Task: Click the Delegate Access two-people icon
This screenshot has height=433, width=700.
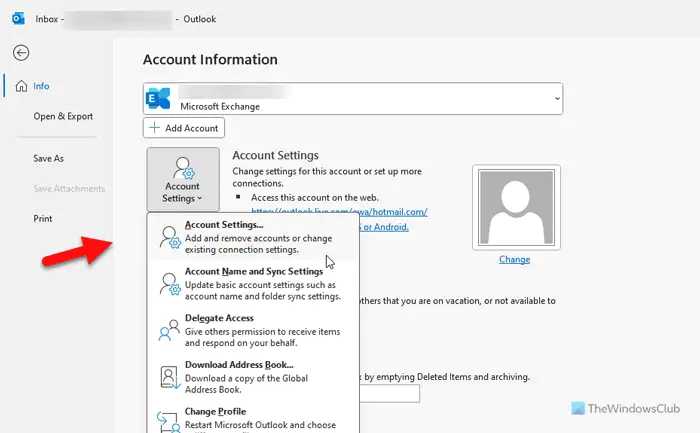Action: 169,330
